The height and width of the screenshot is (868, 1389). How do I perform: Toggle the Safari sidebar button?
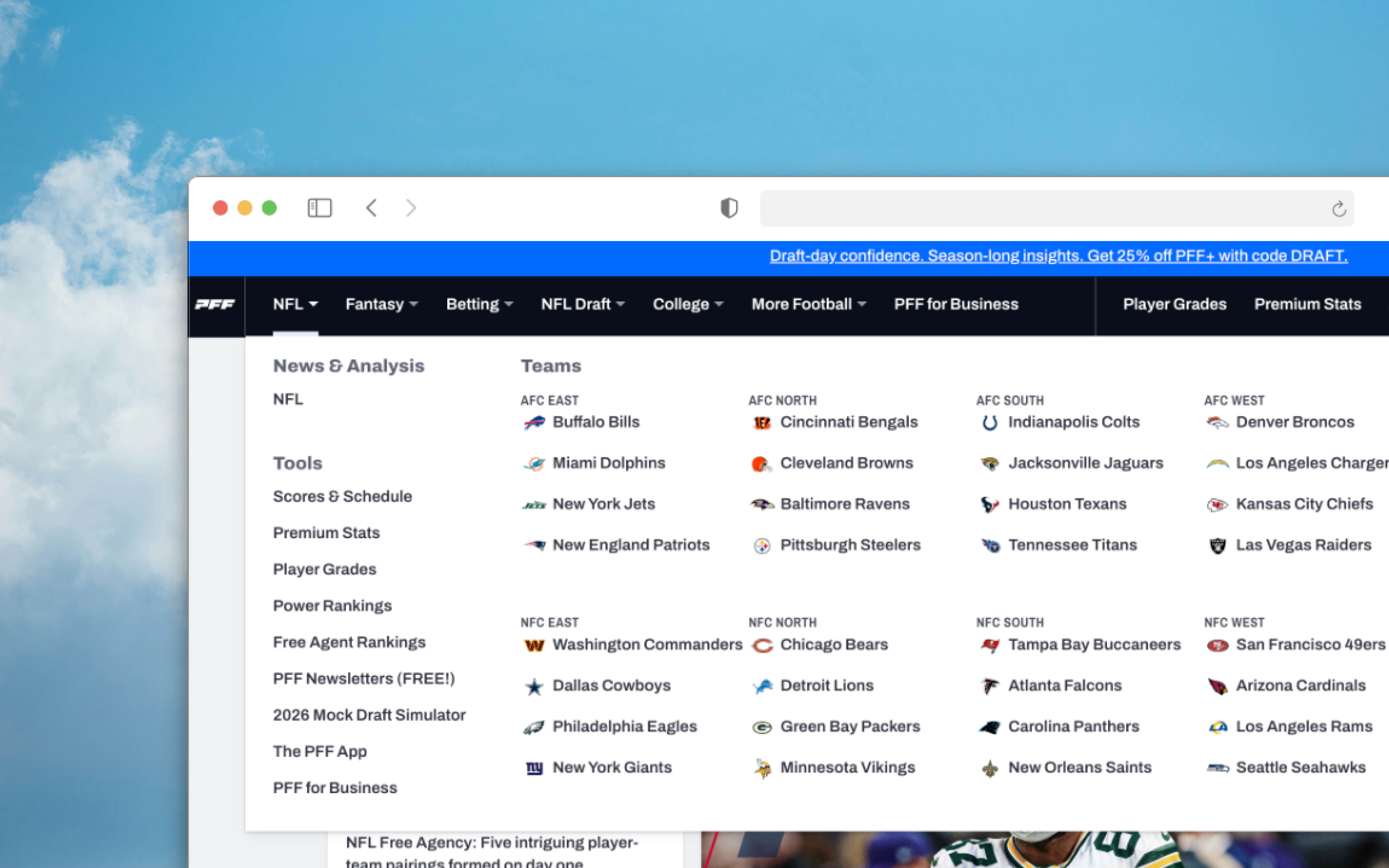click(320, 208)
